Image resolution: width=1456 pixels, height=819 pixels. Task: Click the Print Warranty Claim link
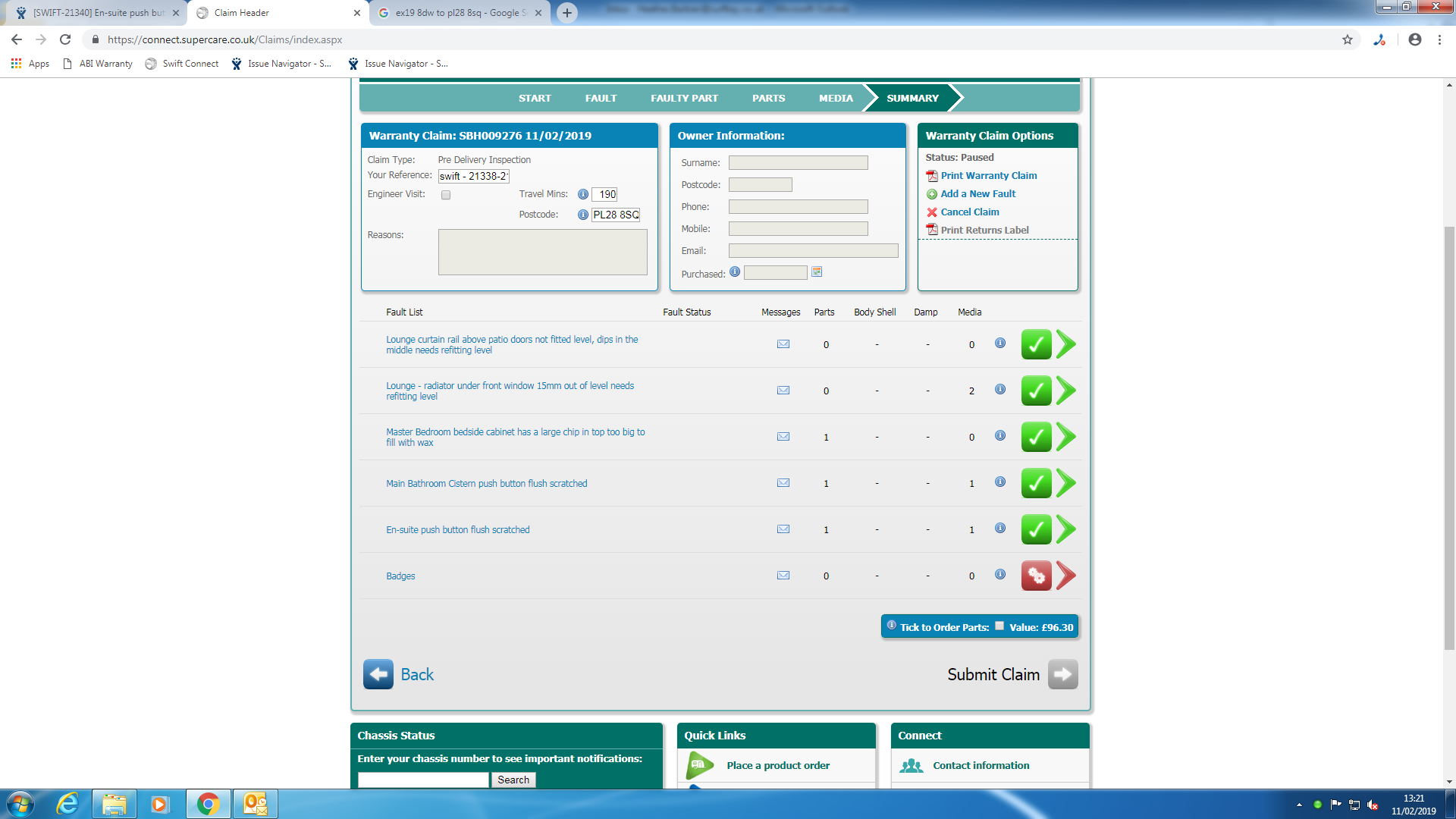point(988,176)
